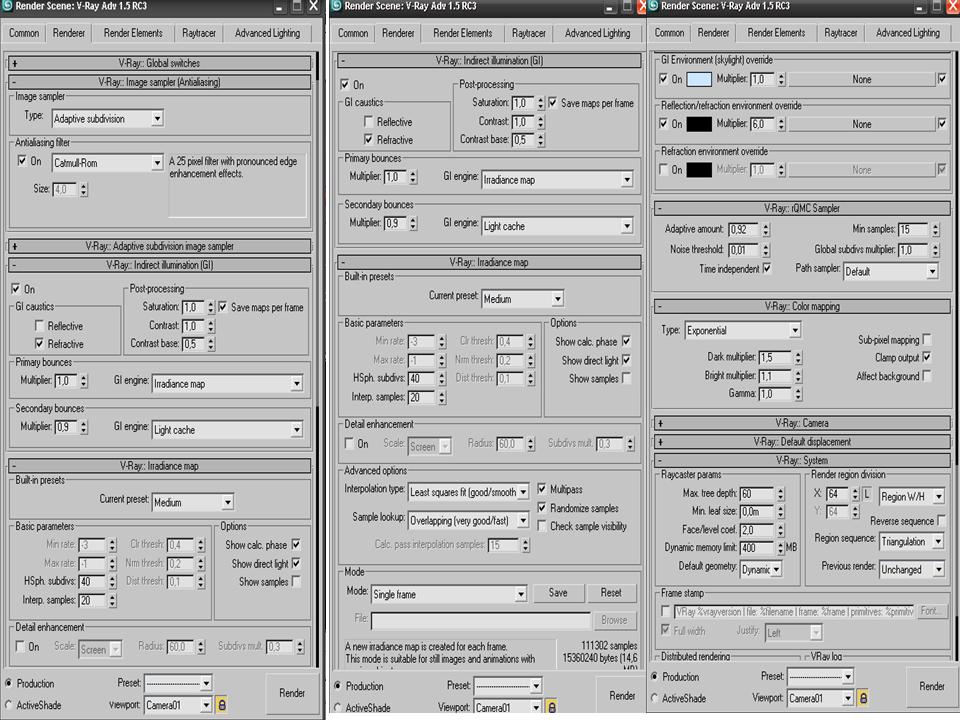
Task: Click Noise threshold spinner arrows
Action: (x=766, y=250)
